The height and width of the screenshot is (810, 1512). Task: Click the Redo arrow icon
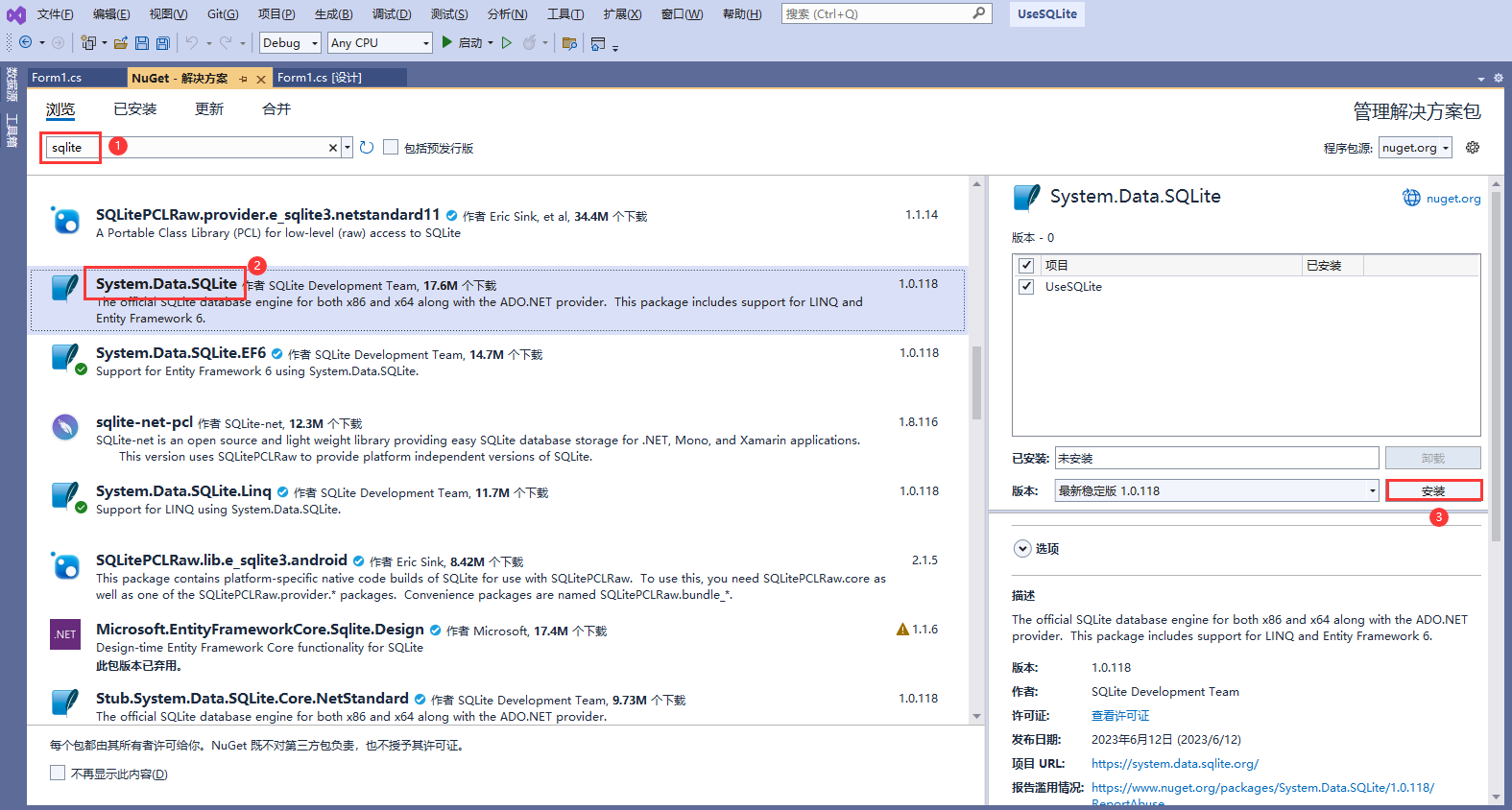pos(226,42)
